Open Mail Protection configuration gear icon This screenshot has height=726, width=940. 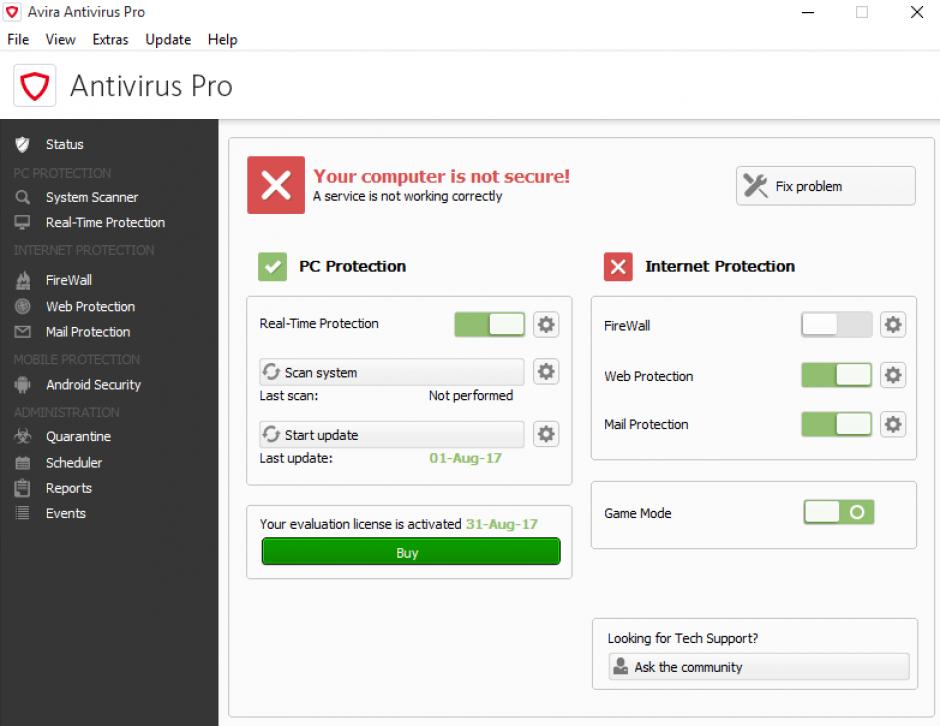coord(893,424)
